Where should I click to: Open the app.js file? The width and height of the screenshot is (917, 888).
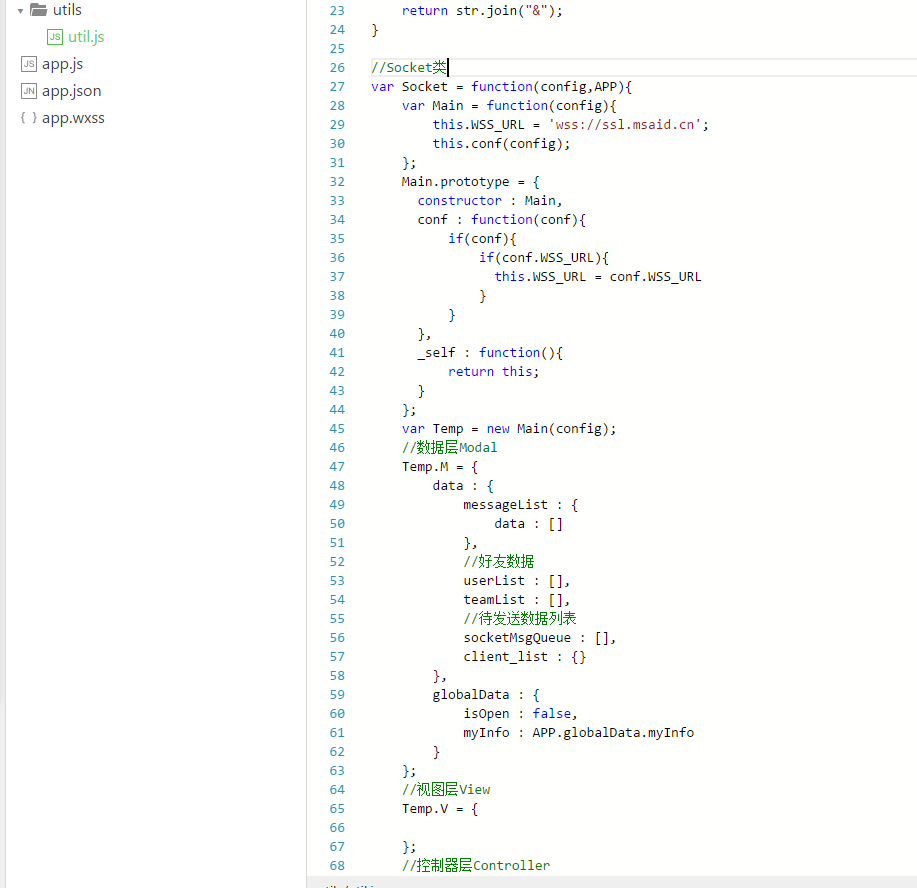[62, 64]
